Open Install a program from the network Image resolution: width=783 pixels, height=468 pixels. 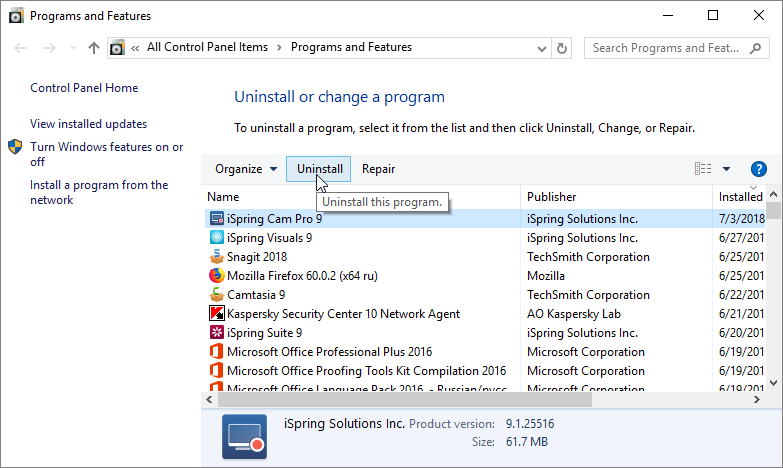click(x=99, y=192)
